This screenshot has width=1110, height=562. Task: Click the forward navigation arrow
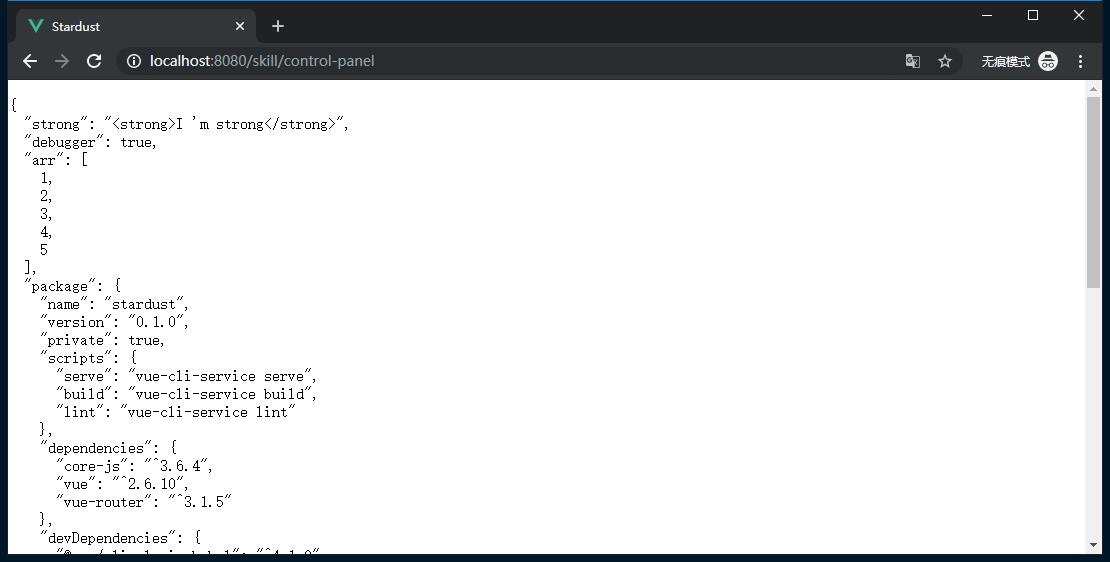coord(62,61)
